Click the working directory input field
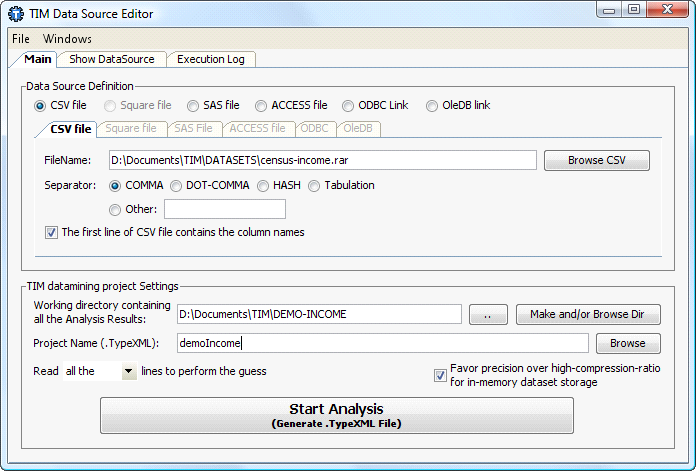696x471 pixels. [319, 314]
